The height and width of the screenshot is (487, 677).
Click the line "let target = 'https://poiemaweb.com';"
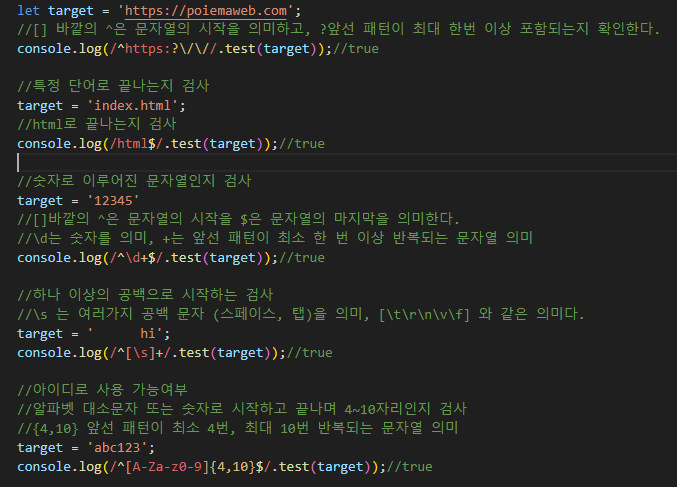tap(159, 10)
